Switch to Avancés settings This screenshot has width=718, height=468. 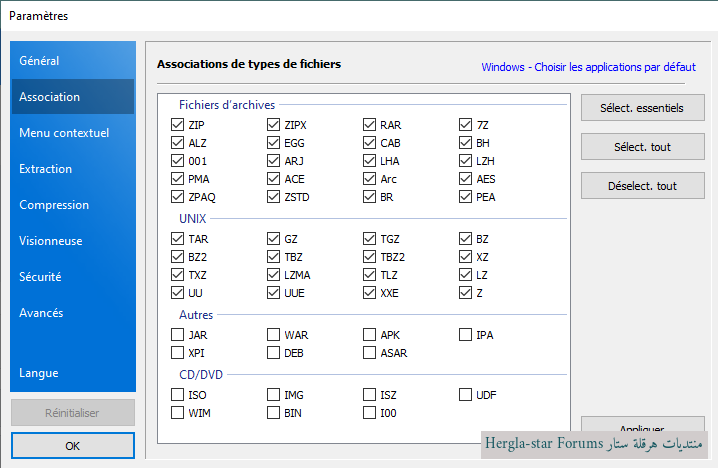click(73, 313)
